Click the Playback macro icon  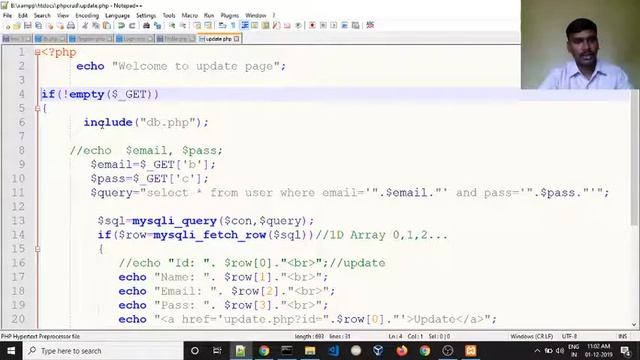coord(333,26)
